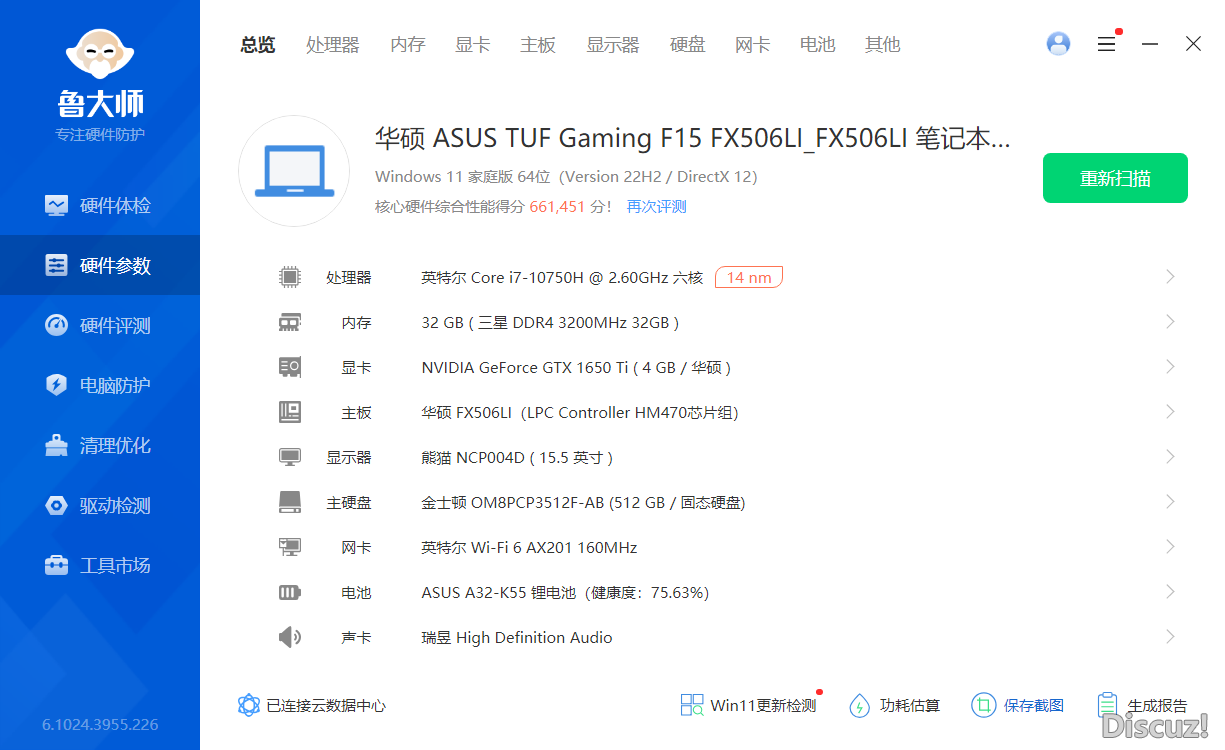
Task: Click the 驱动检测 gear icon
Action: click(x=56, y=505)
